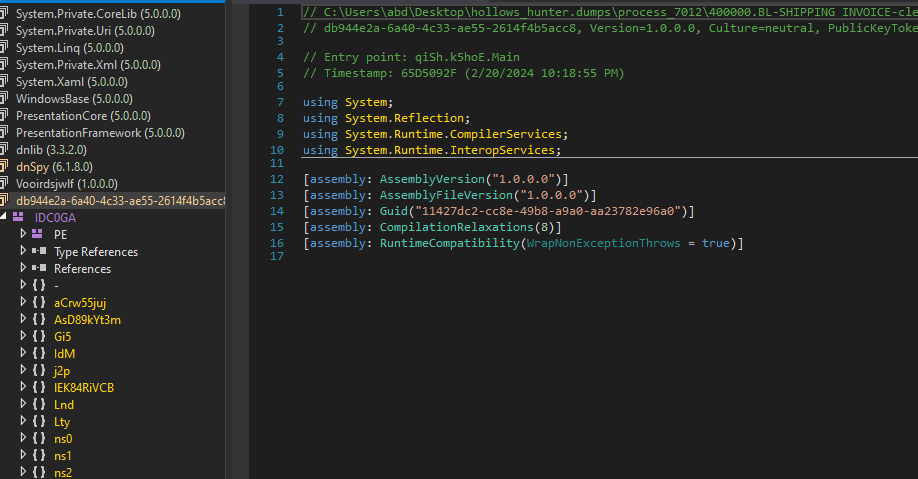Expand the References node
This screenshot has height=479, width=918.
(23, 268)
